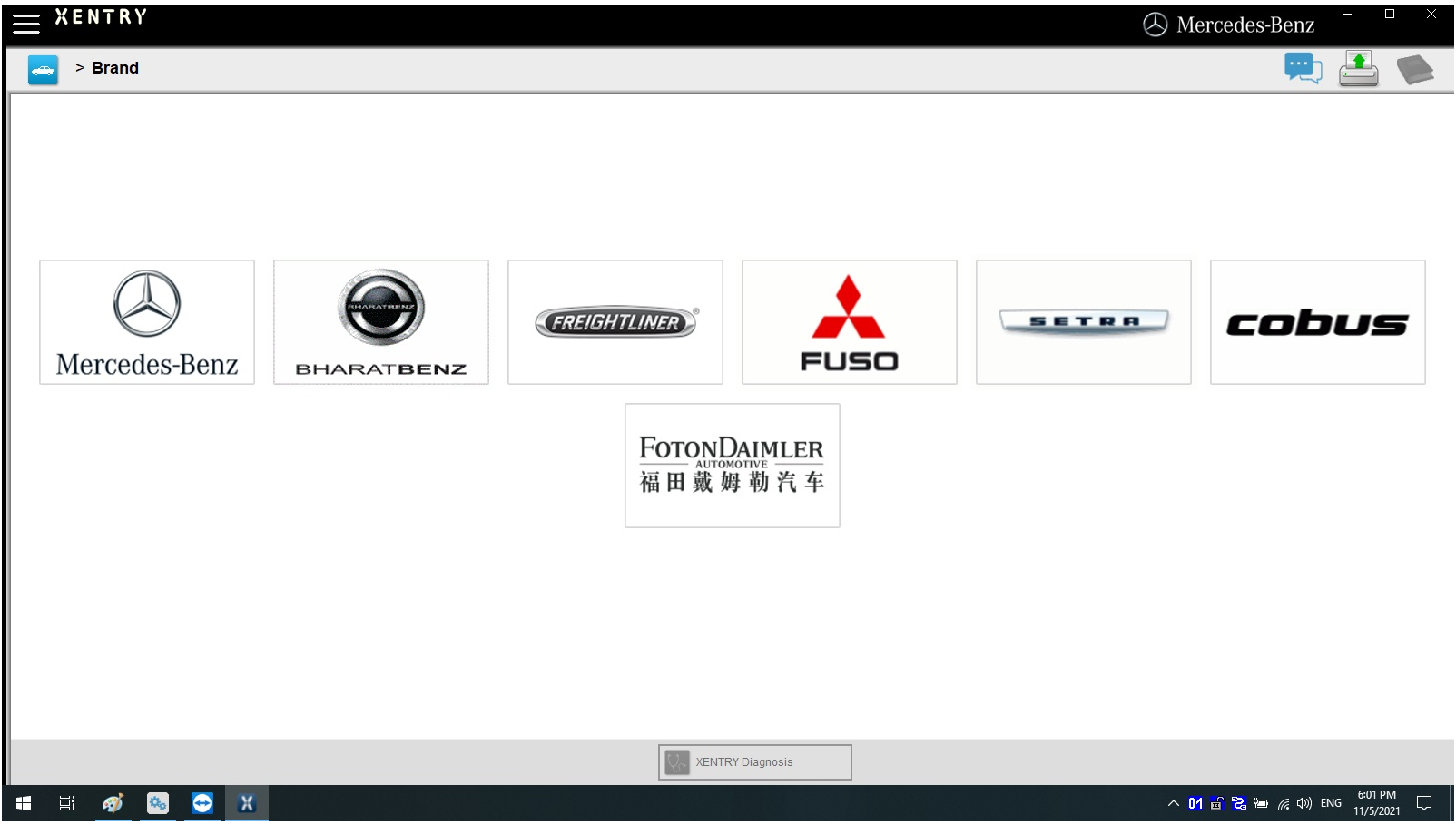
Task: Pick the Cobus brand tile
Action: (x=1318, y=322)
